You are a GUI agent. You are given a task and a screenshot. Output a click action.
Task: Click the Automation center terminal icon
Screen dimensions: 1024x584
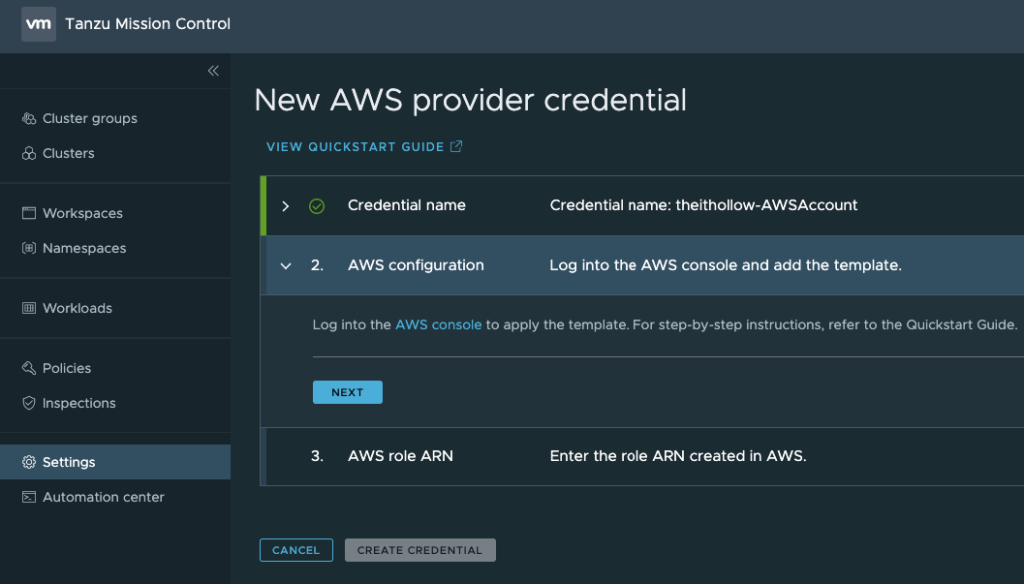coord(29,498)
